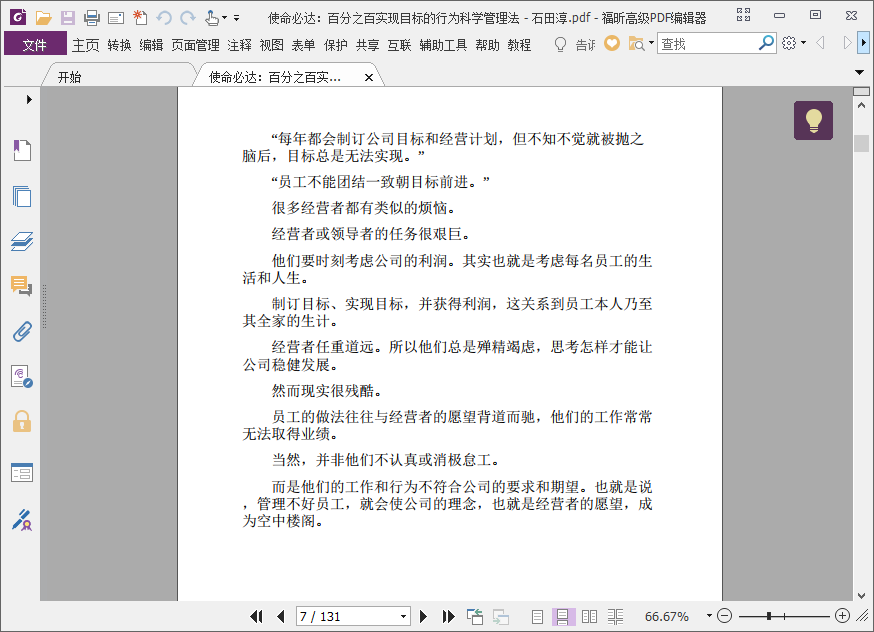The height and width of the screenshot is (632, 874).
Task: Open the zoom percentage dropdown
Action: pyautogui.click(x=709, y=616)
